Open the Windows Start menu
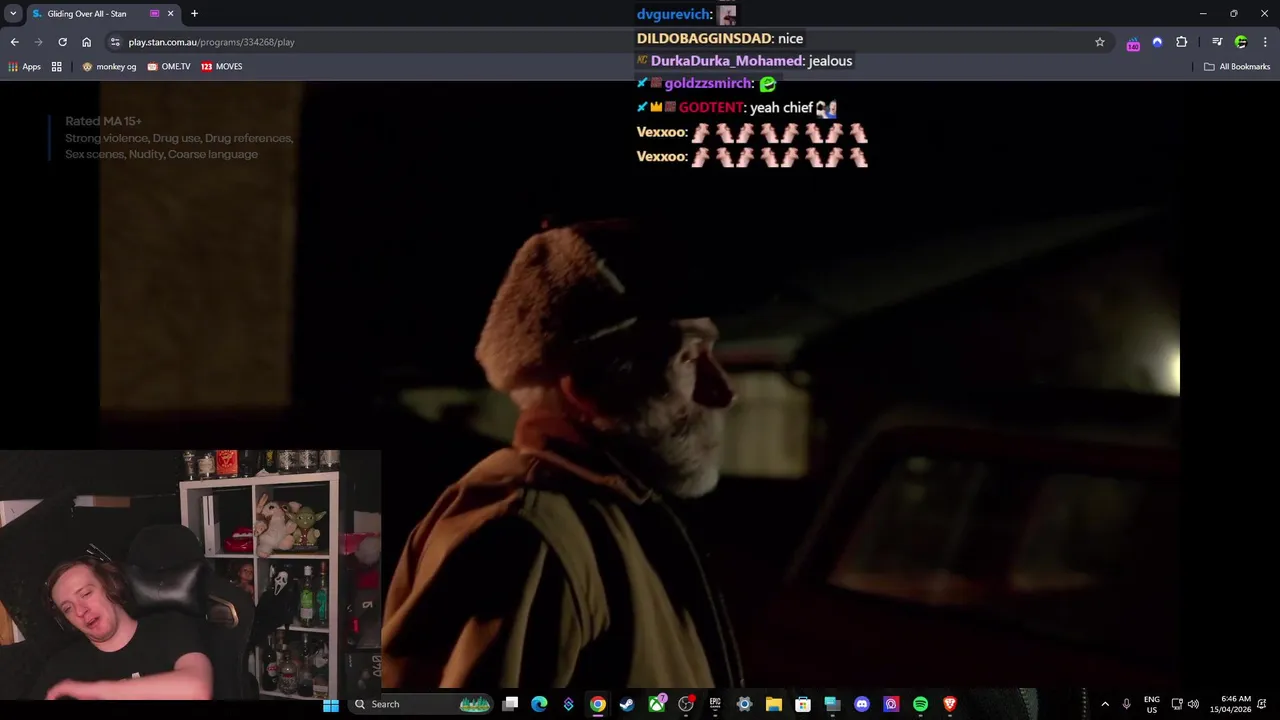 (331, 704)
